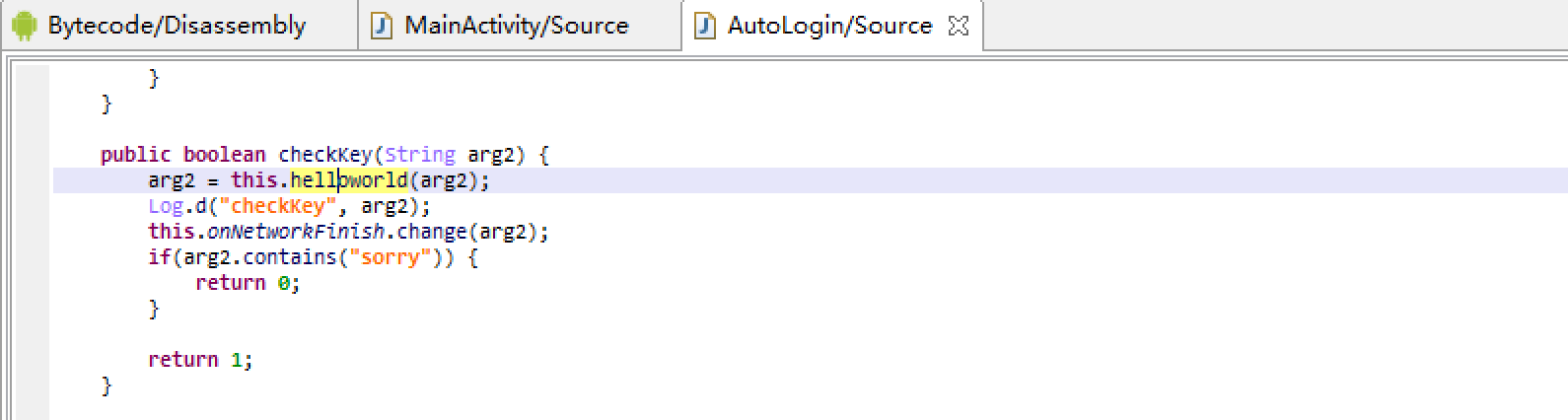Switch to the MainActivity/Source tab
Screen dimensions: 1568x420
coord(517,26)
